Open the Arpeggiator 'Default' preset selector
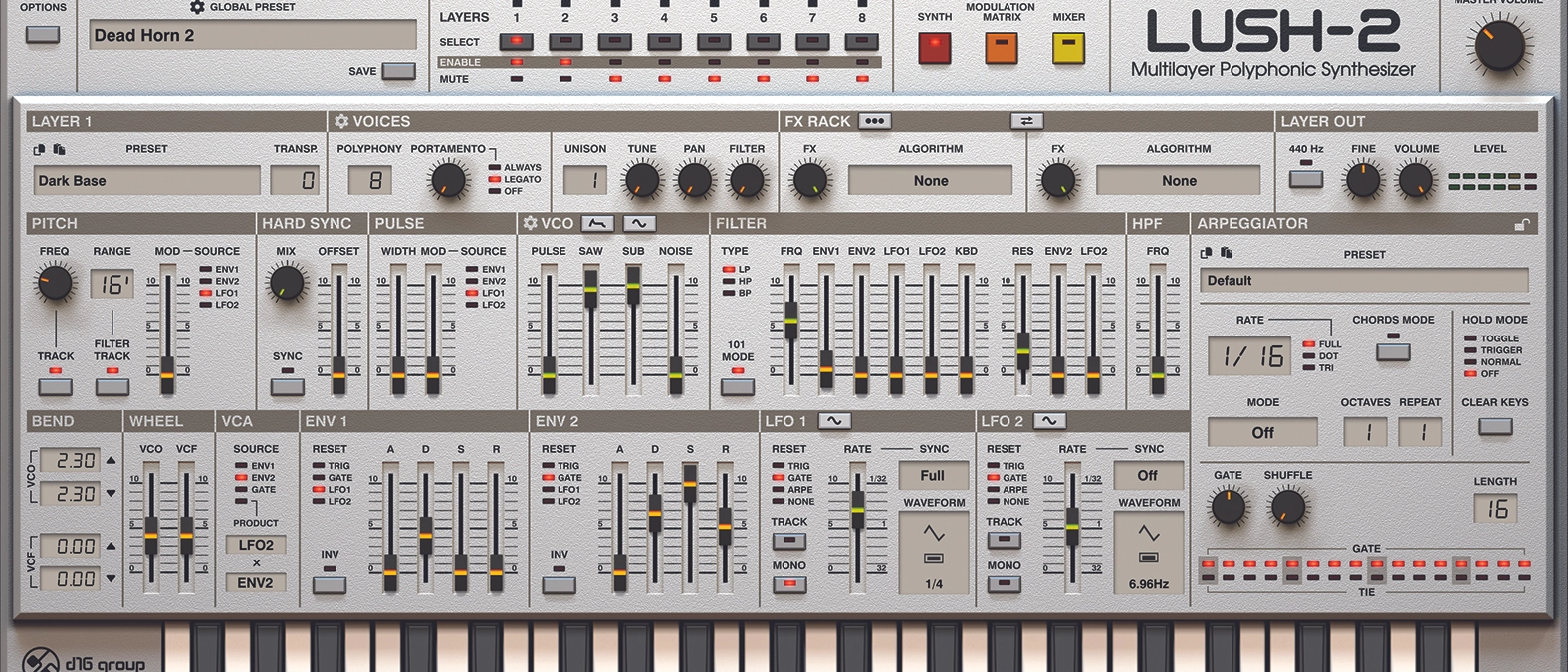The height and width of the screenshot is (672, 1568). [1364, 281]
